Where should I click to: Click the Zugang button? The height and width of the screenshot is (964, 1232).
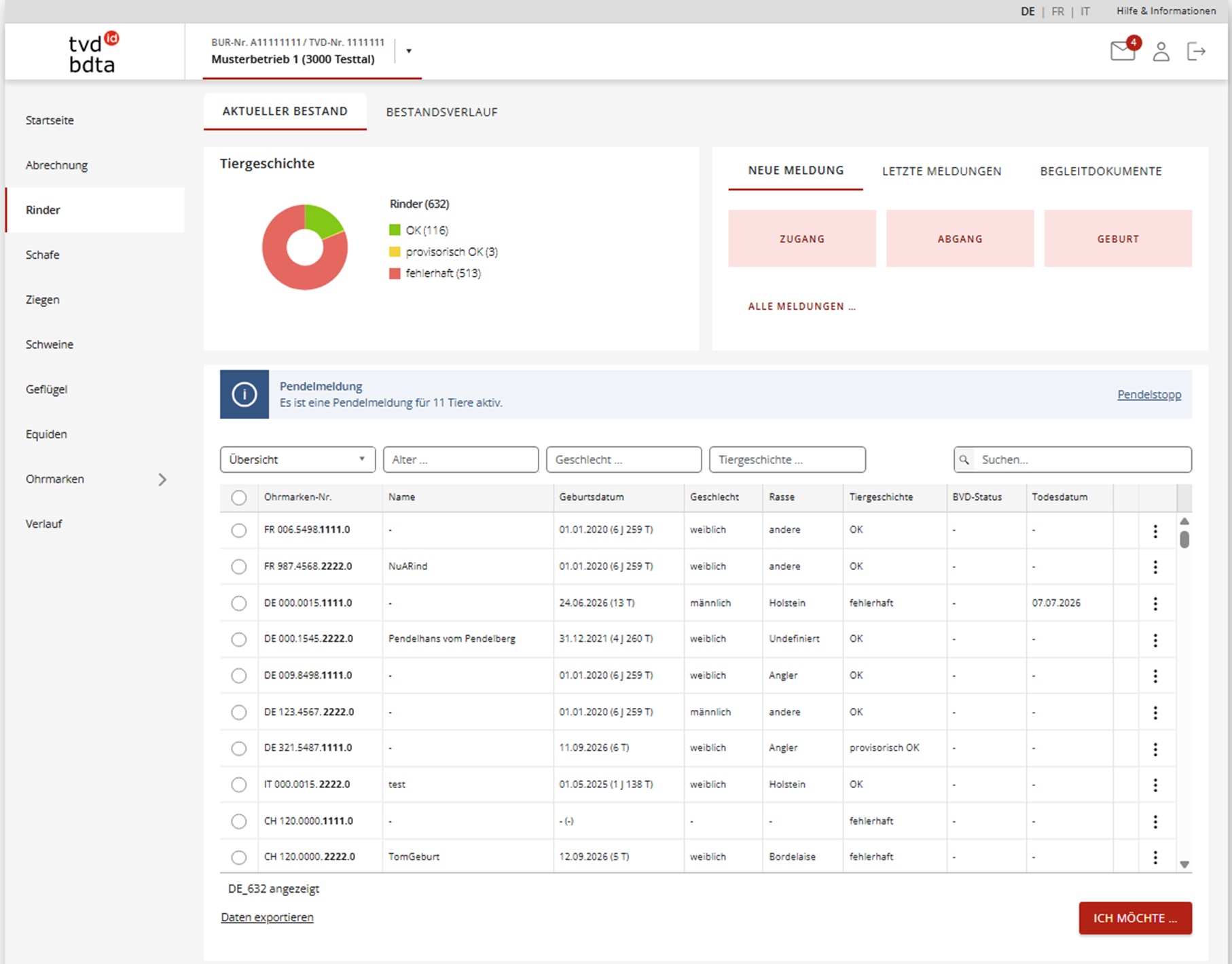click(802, 238)
